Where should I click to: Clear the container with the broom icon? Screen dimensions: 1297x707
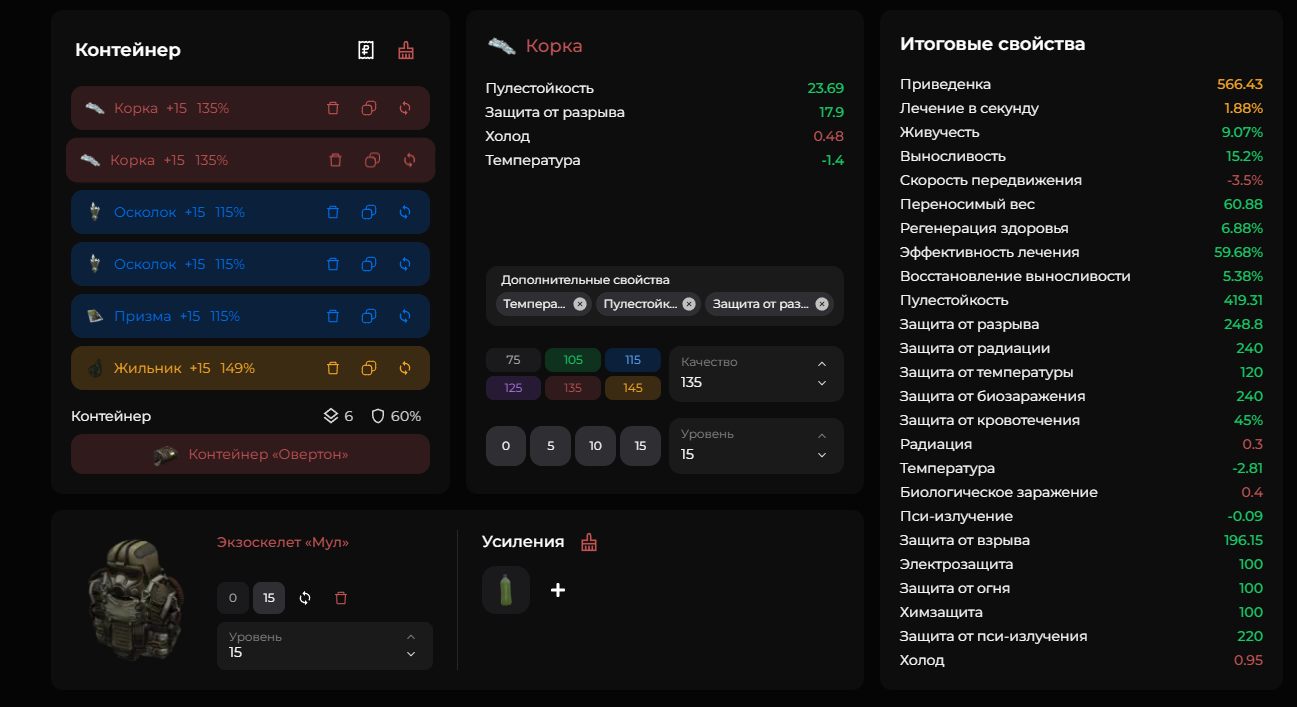pos(406,50)
